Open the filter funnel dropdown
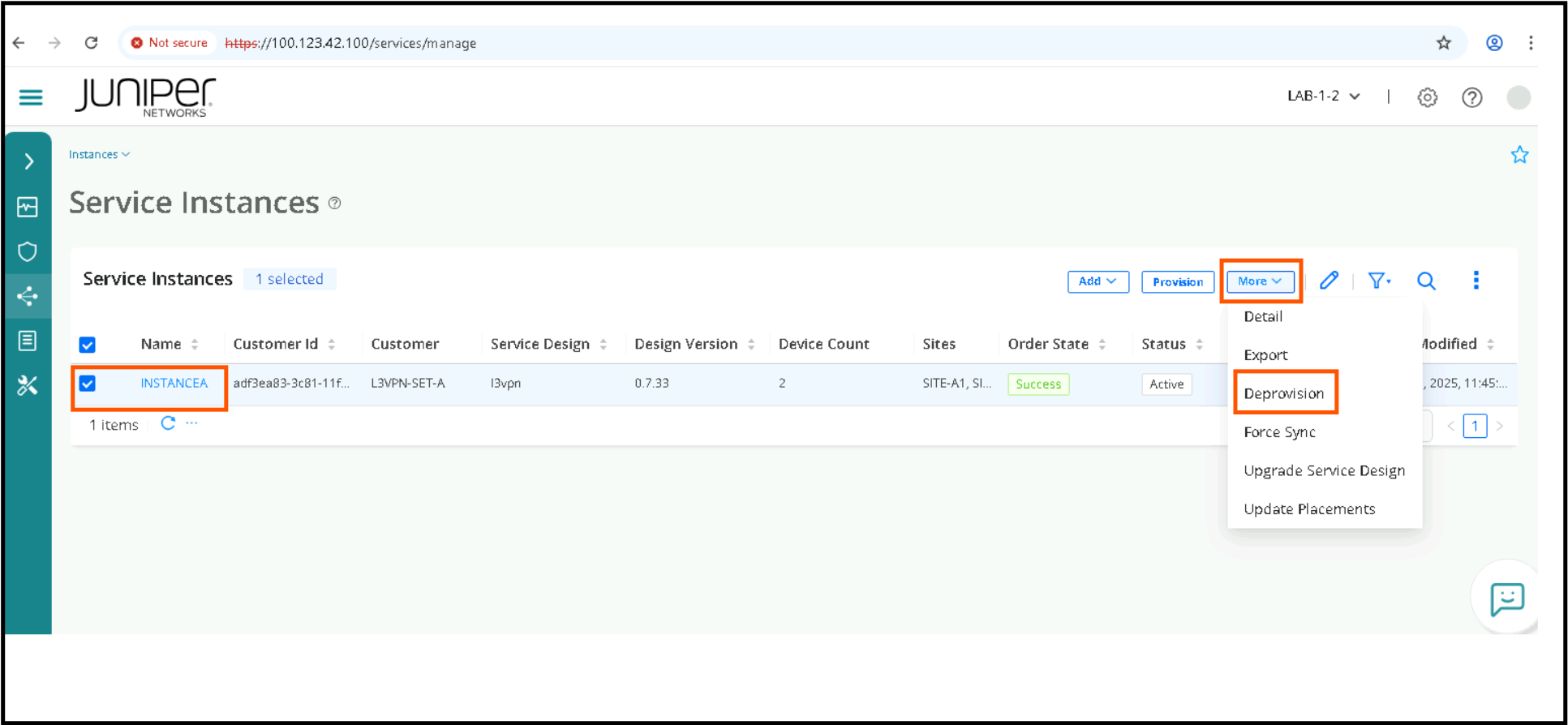This screenshot has height=725, width=1568. point(1378,281)
